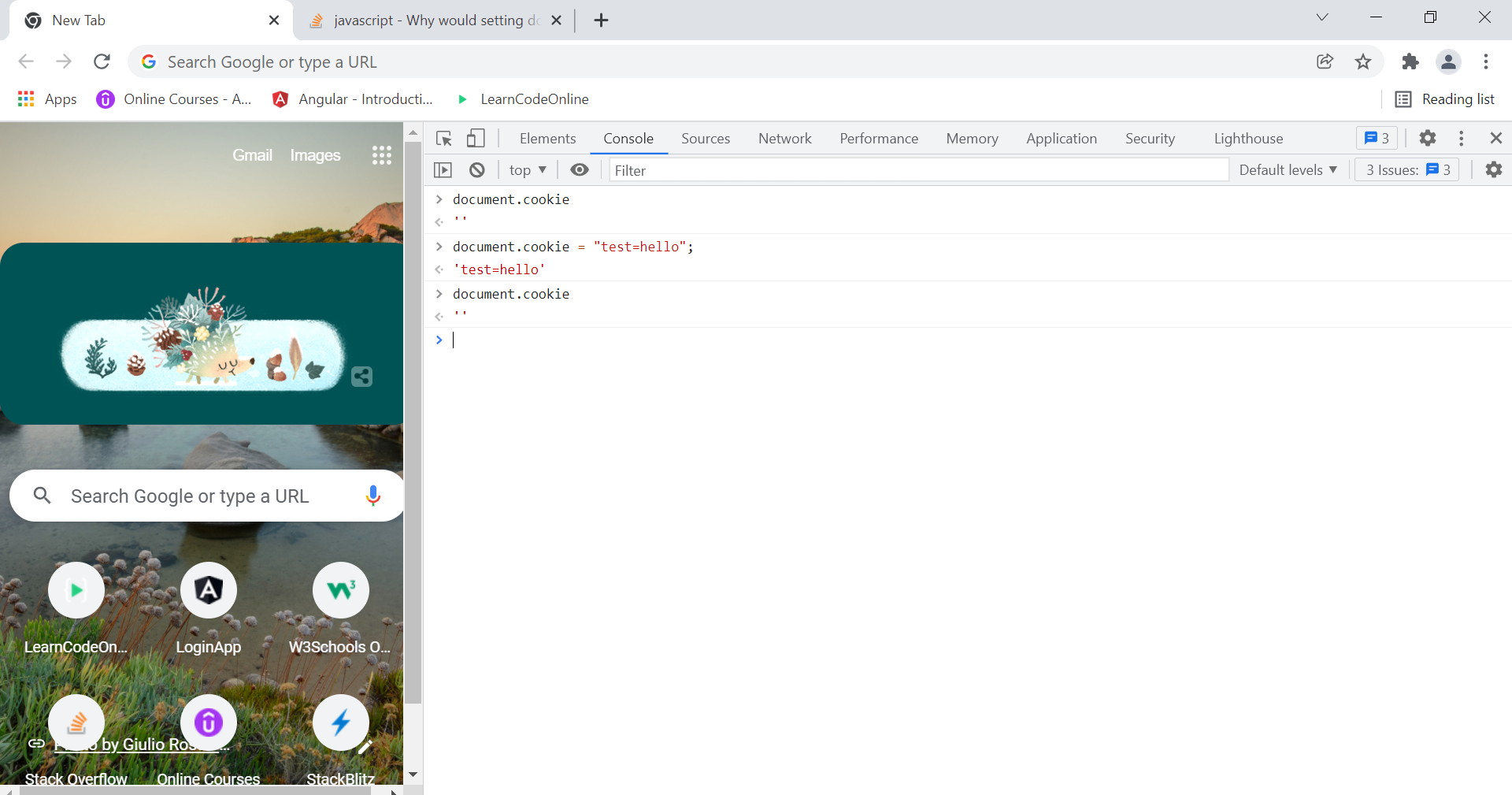Open the DevTools three-dot customize menu

[x=1462, y=138]
